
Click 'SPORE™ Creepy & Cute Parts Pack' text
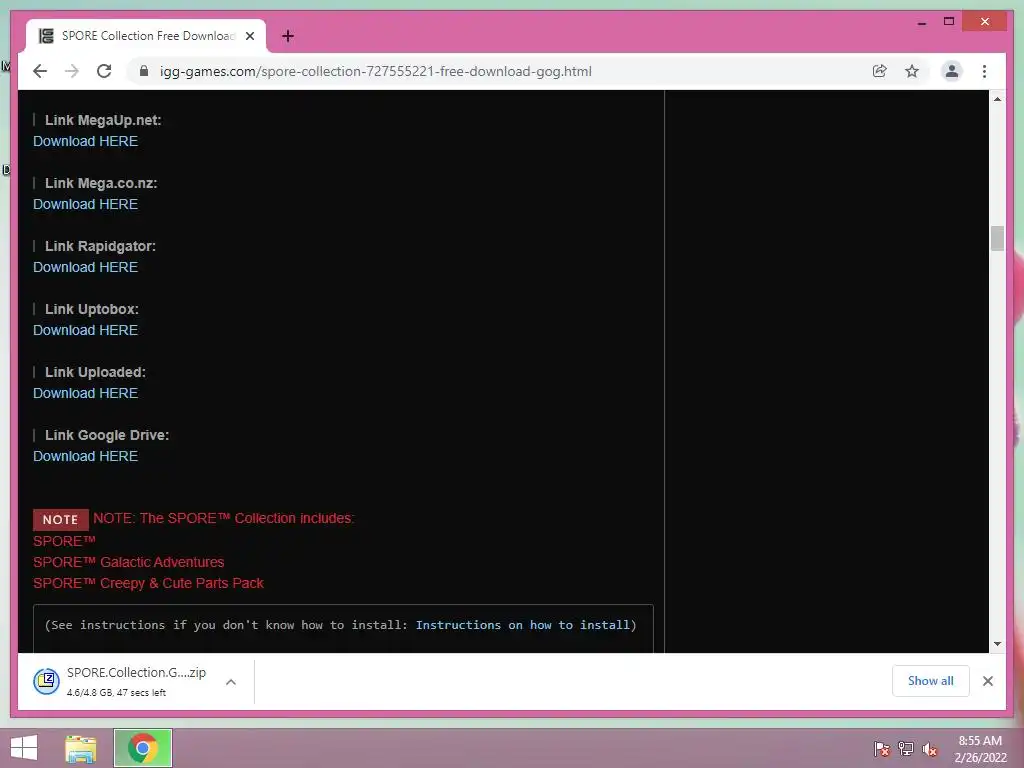point(148,583)
